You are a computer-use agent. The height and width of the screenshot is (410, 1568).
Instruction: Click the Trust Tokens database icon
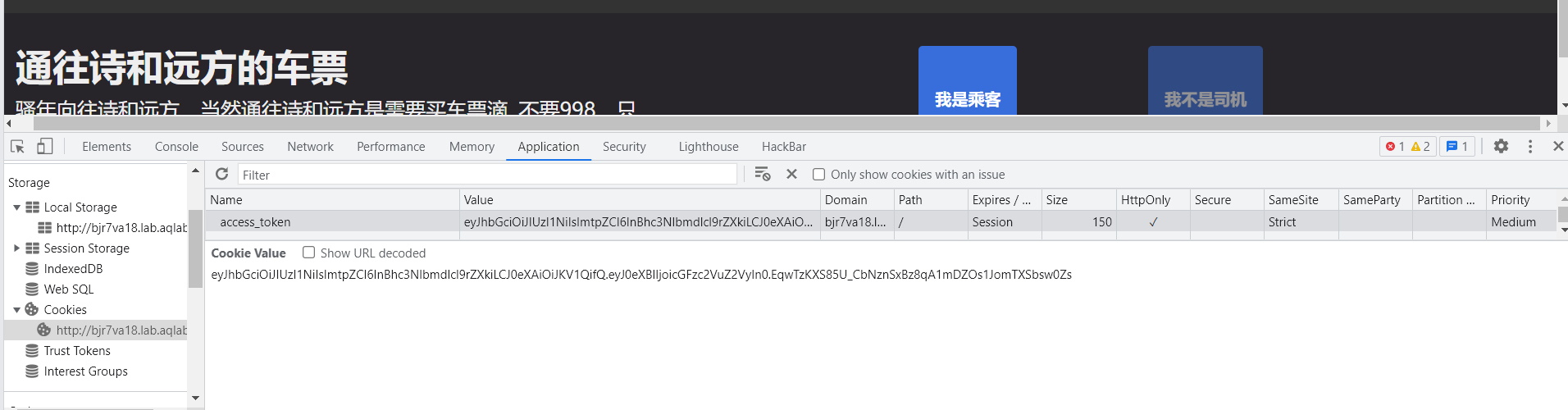pyautogui.click(x=32, y=350)
